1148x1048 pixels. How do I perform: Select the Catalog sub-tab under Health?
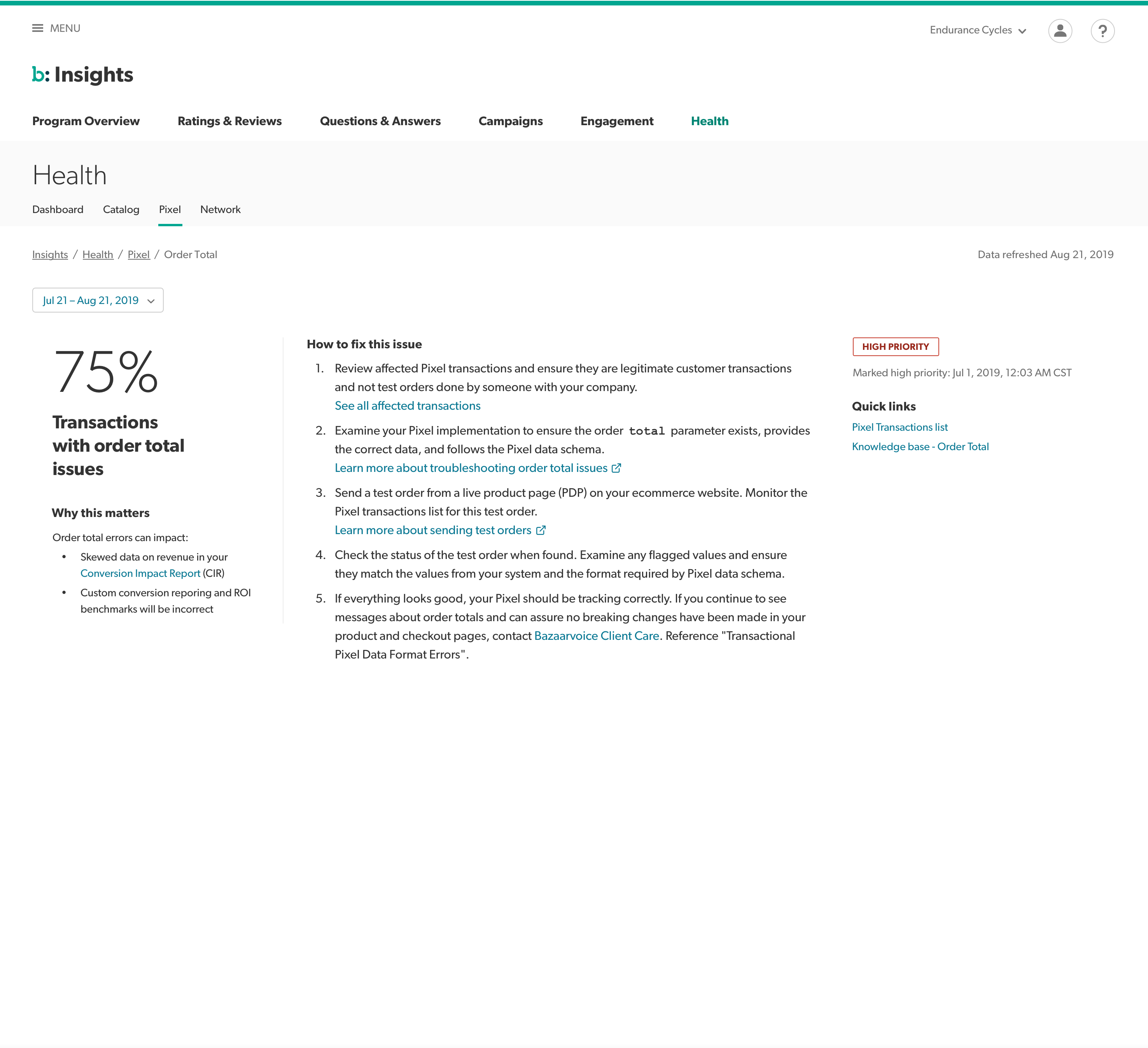[x=121, y=210]
